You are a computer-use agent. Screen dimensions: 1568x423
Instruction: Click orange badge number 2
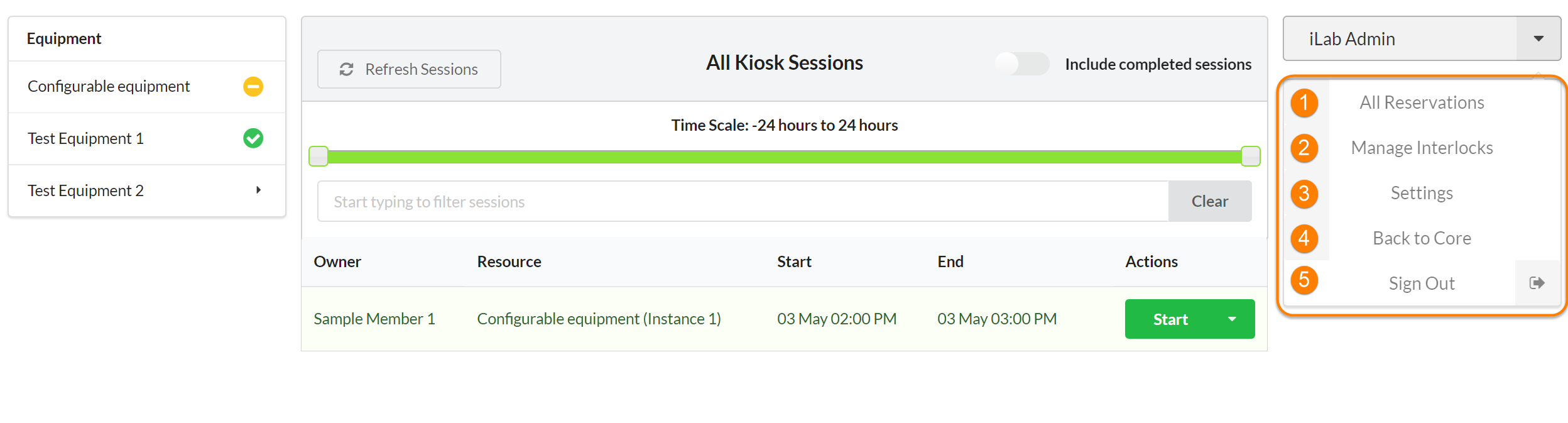coord(1304,148)
